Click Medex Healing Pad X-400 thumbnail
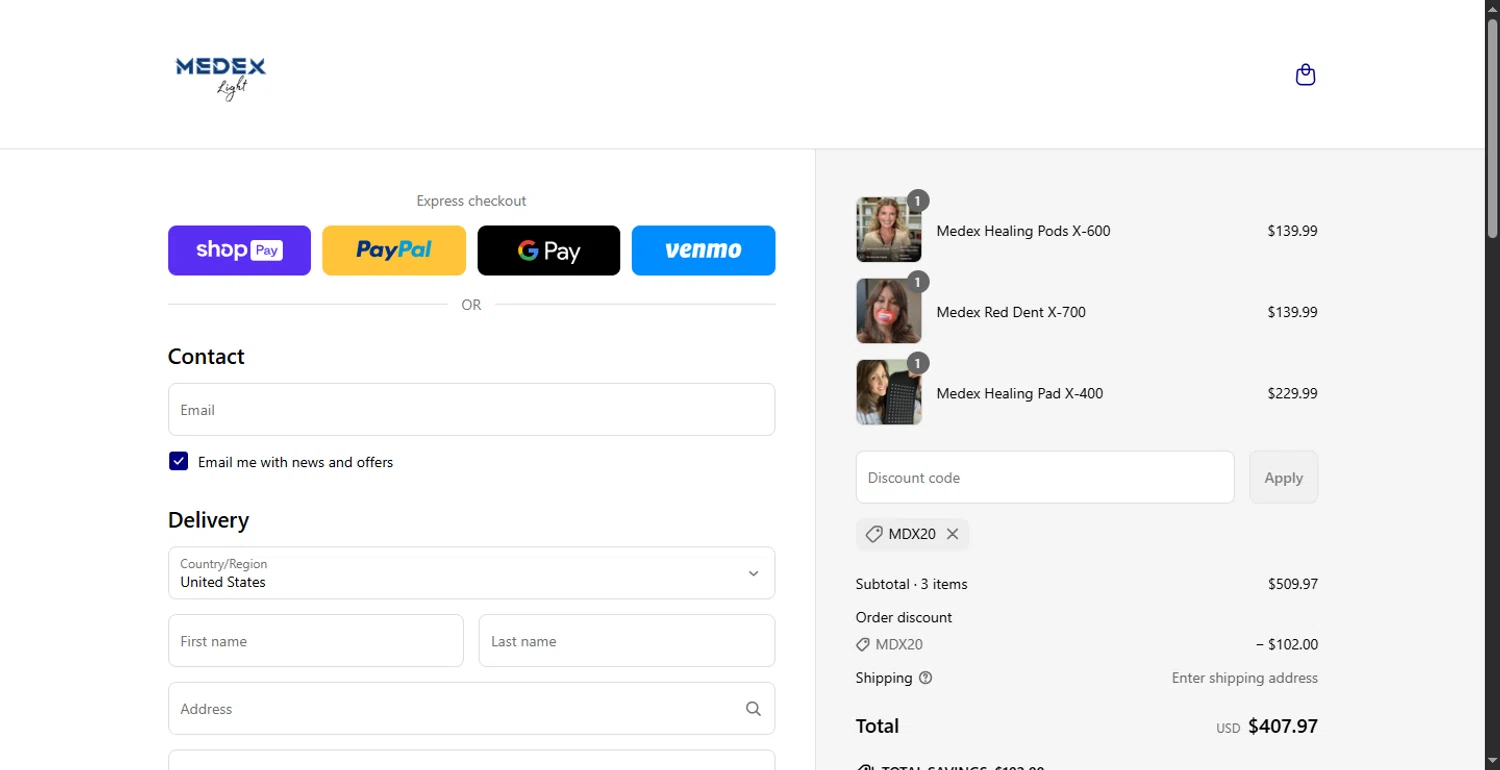 [x=889, y=392]
